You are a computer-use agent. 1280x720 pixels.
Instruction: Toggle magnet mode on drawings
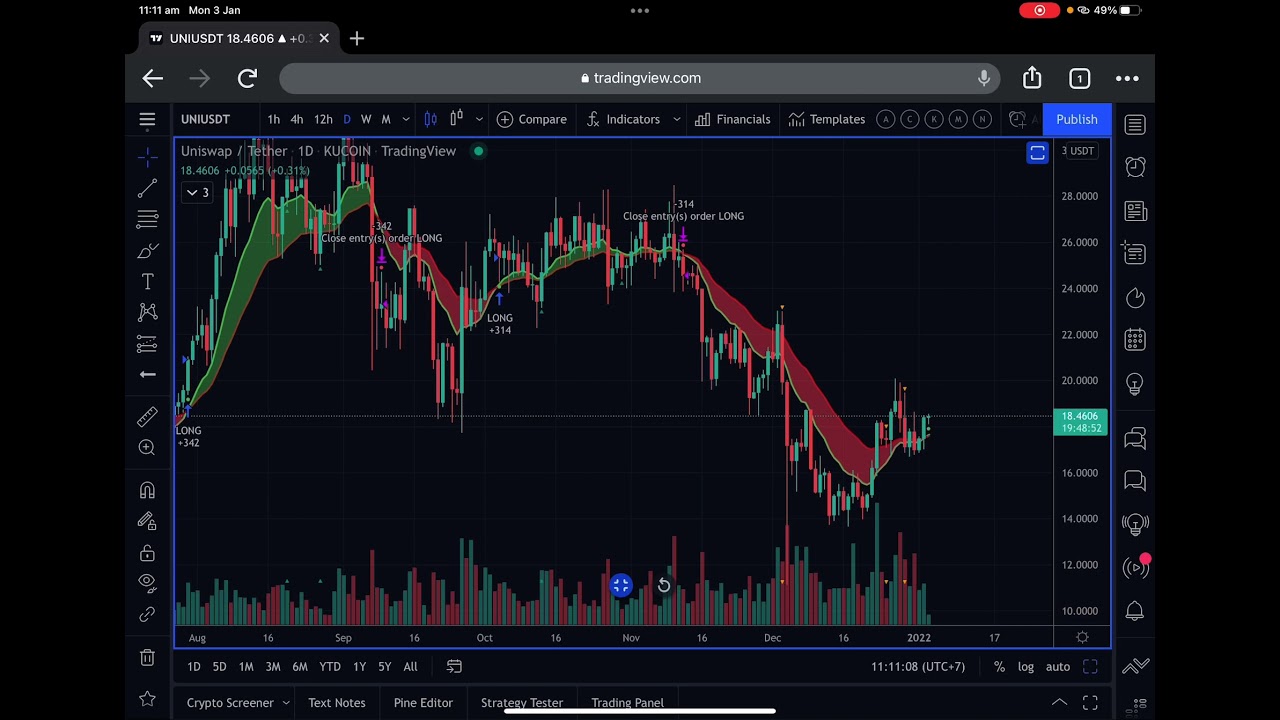tap(147, 490)
